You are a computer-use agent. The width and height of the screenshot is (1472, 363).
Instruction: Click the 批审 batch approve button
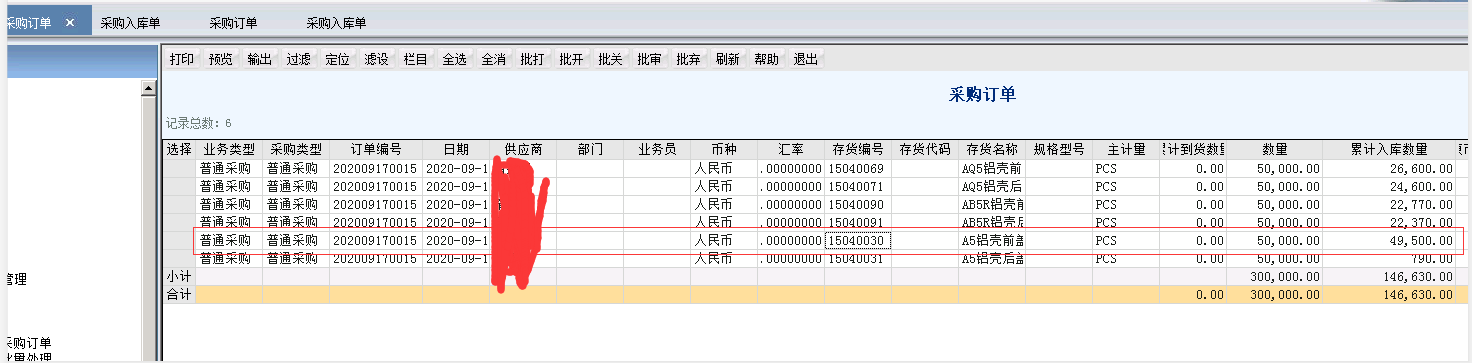click(x=650, y=60)
